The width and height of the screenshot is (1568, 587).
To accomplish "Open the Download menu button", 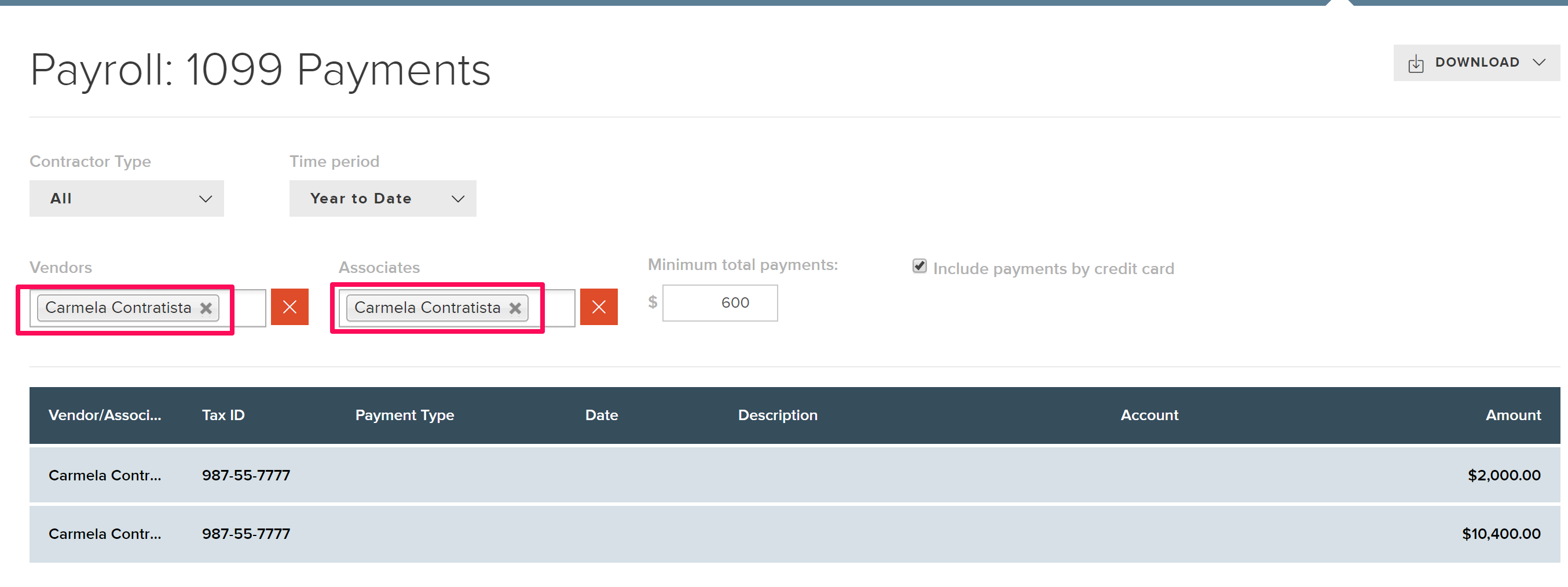I will [1476, 63].
